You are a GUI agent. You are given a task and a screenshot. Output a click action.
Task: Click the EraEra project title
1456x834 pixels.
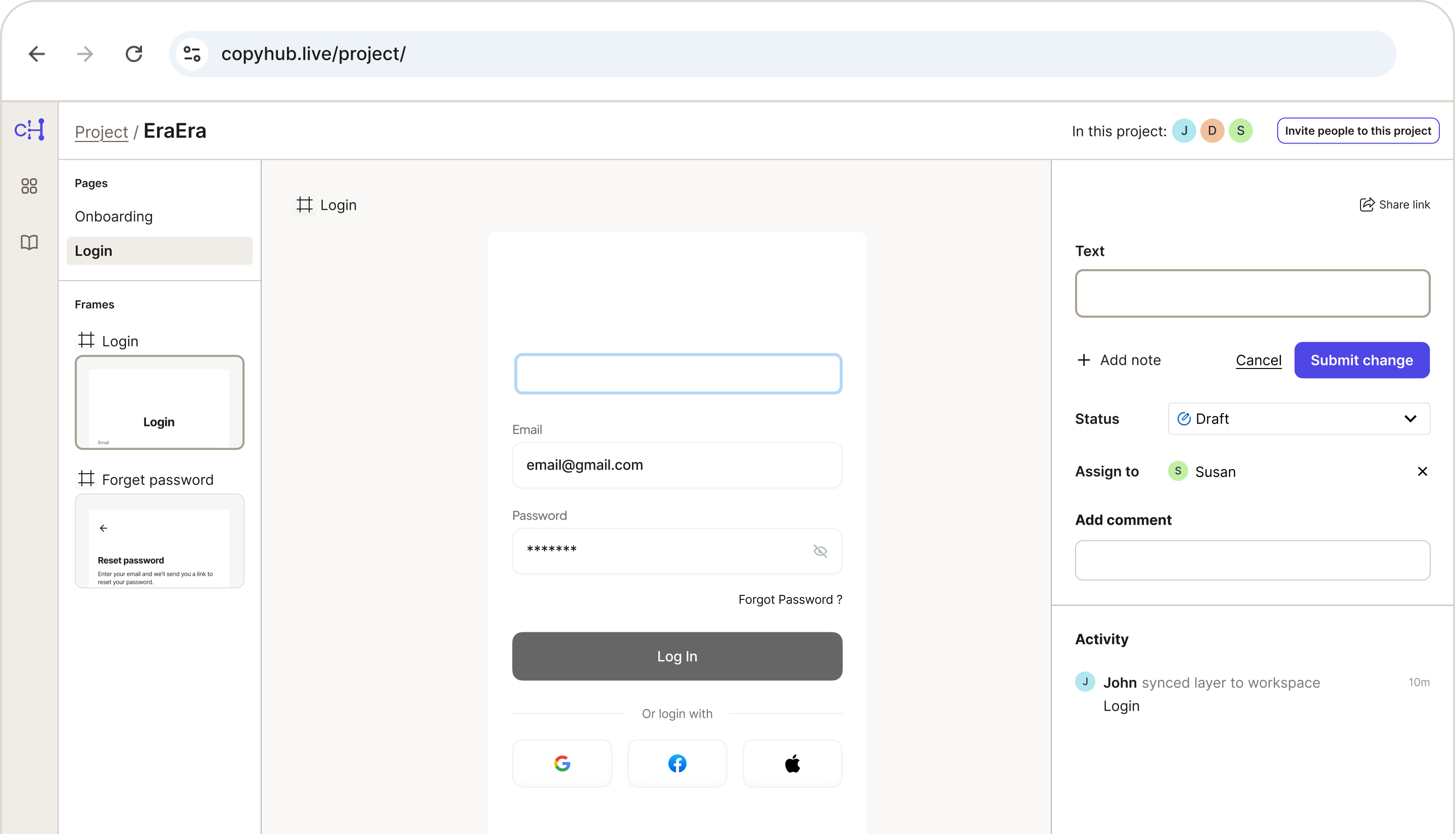175,131
